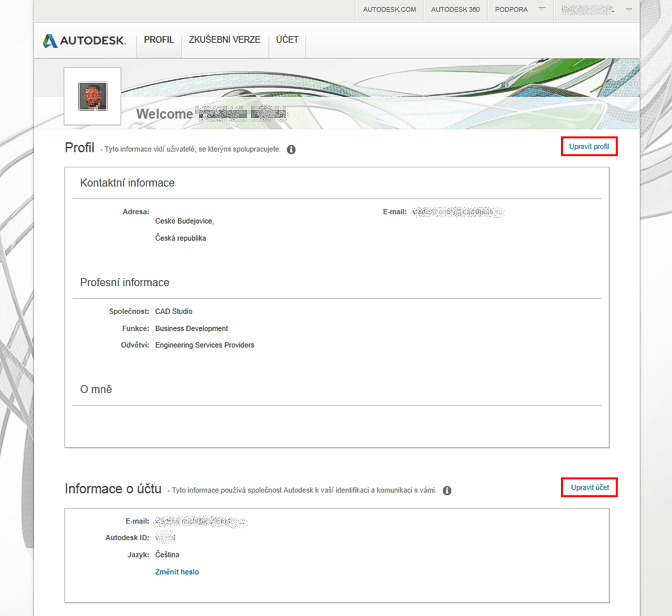Viewport: 672px width, 616px height.
Task: Click the profile avatar picture
Action: click(93, 96)
